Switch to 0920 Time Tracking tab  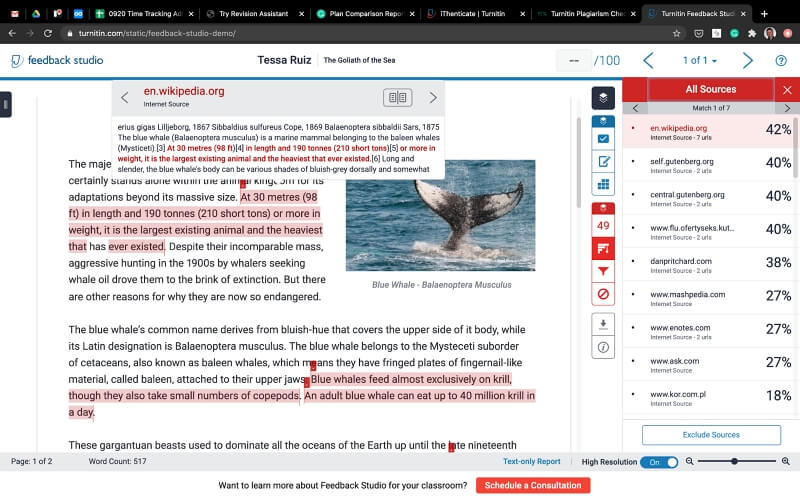(144, 14)
